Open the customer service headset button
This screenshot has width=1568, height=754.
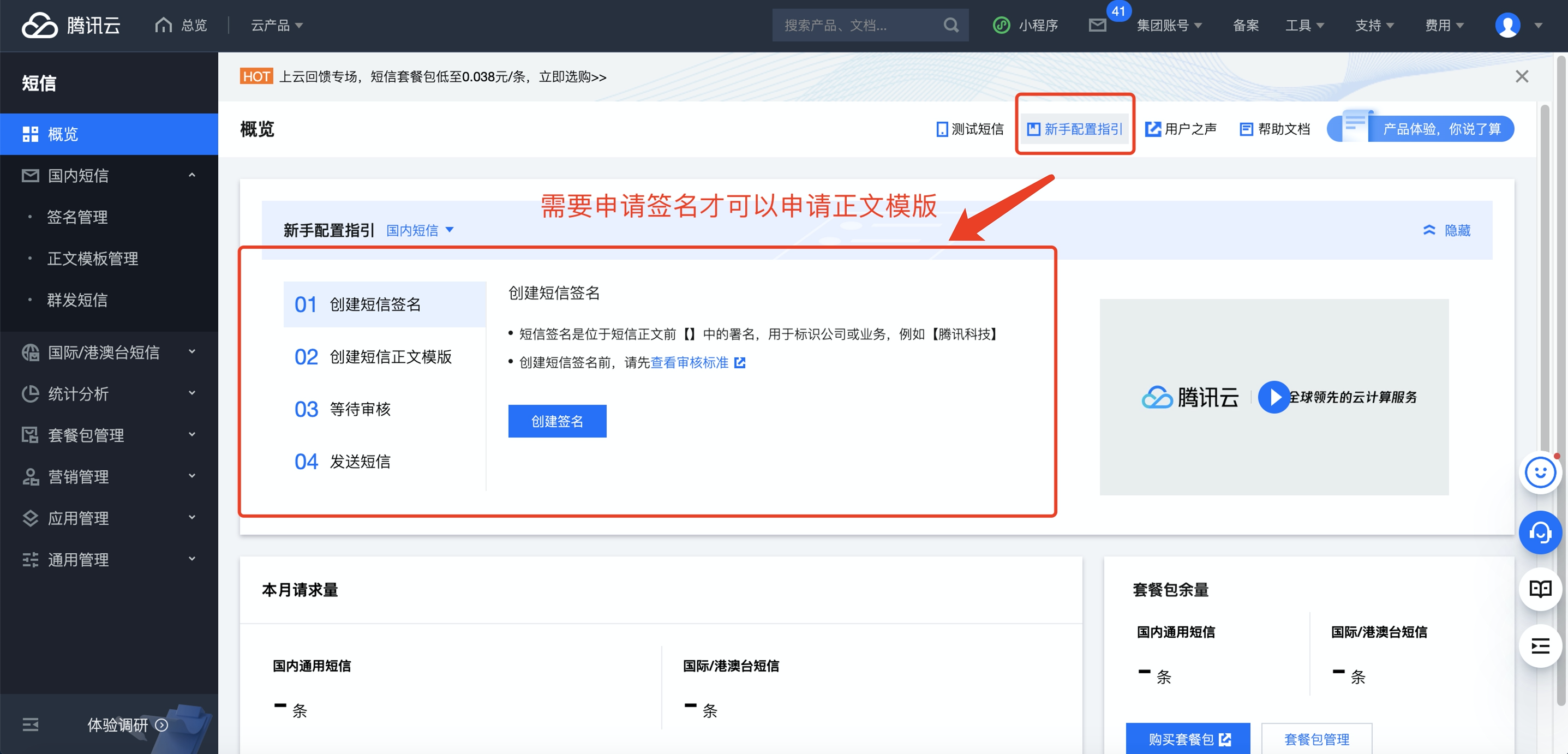click(x=1540, y=532)
